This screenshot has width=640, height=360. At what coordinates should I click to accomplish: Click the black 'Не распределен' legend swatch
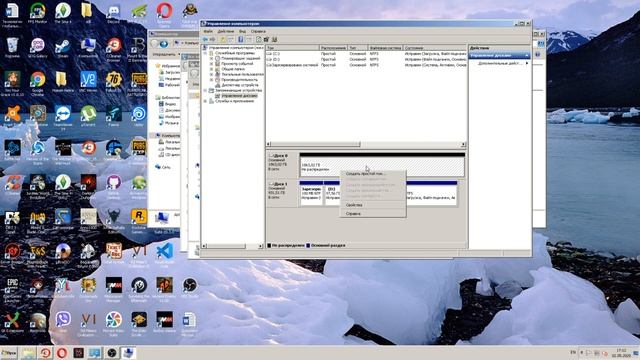269,245
